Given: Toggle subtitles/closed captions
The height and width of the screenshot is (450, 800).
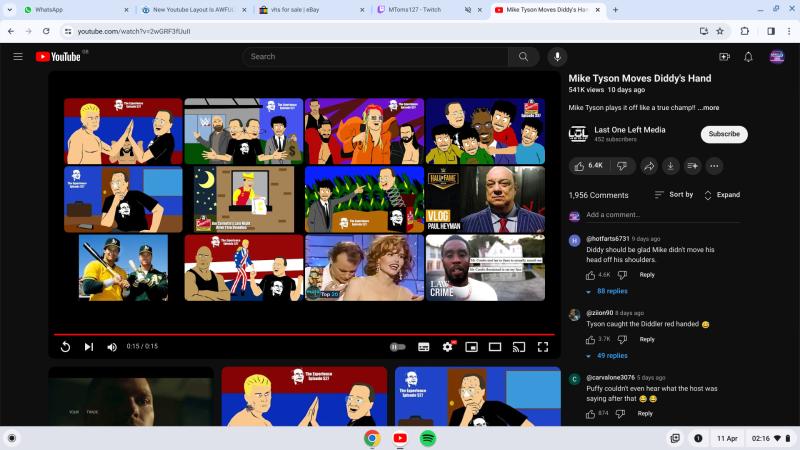Looking at the screenshot, I should tap(423, 347).
